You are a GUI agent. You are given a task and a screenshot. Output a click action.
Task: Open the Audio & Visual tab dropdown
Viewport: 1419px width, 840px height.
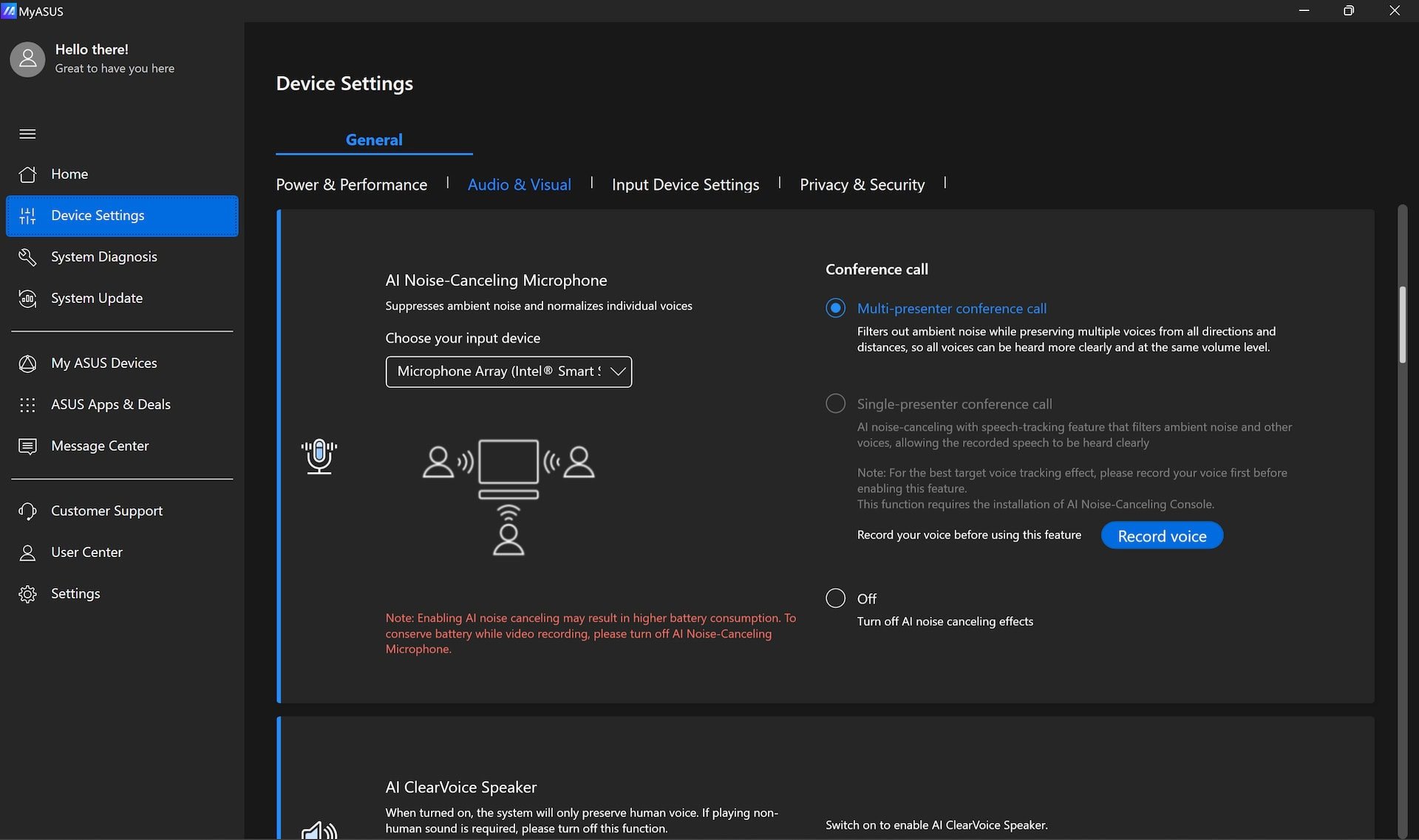pos(520,184)
